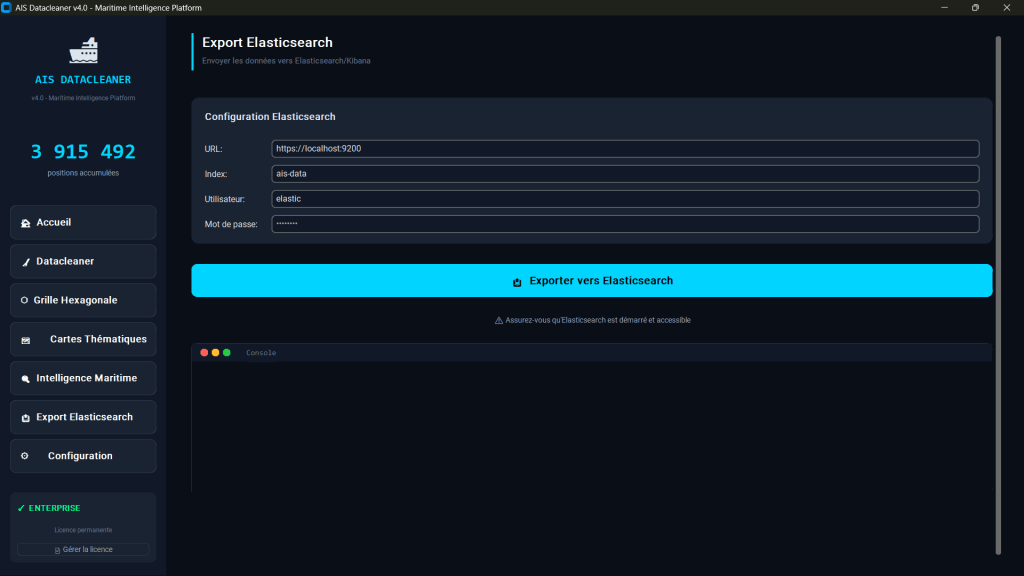Click the vertical scrollbar on the right
This screenshot has height=576, width=1024.
pos(997,295)
